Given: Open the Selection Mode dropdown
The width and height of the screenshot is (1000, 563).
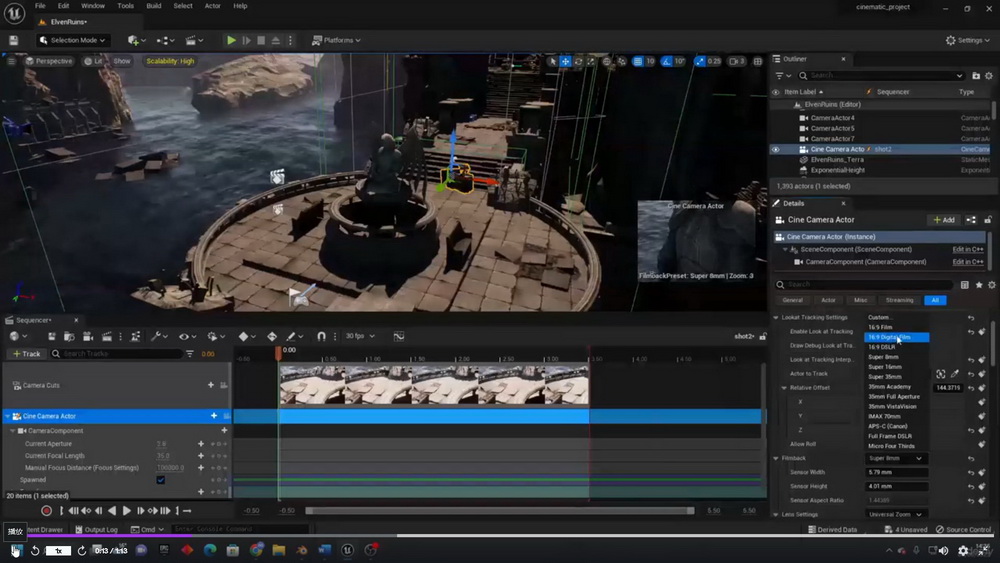Looking at the screenshot, I should click(72, 40).
